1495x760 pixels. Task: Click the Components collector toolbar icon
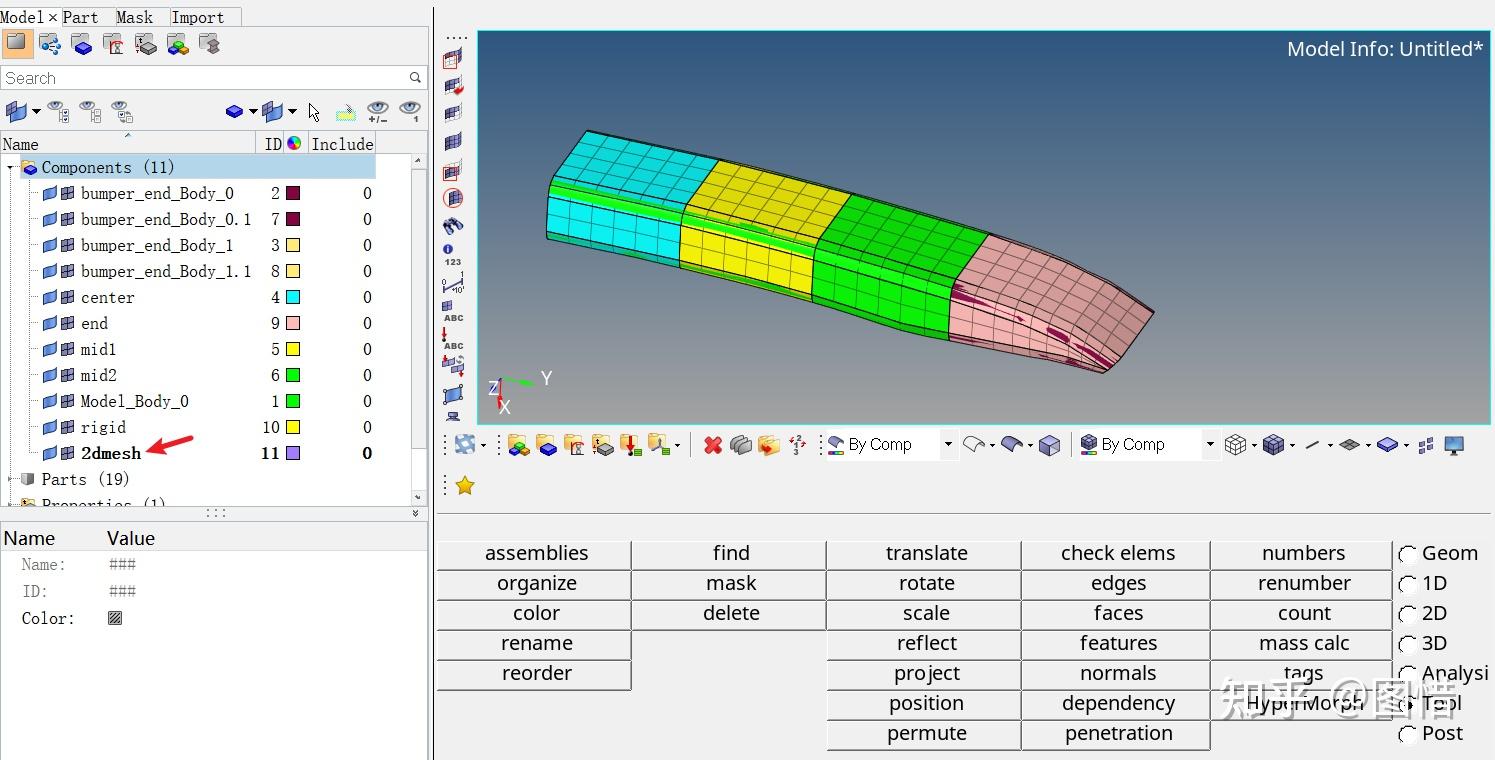click(x=547, y=445)
